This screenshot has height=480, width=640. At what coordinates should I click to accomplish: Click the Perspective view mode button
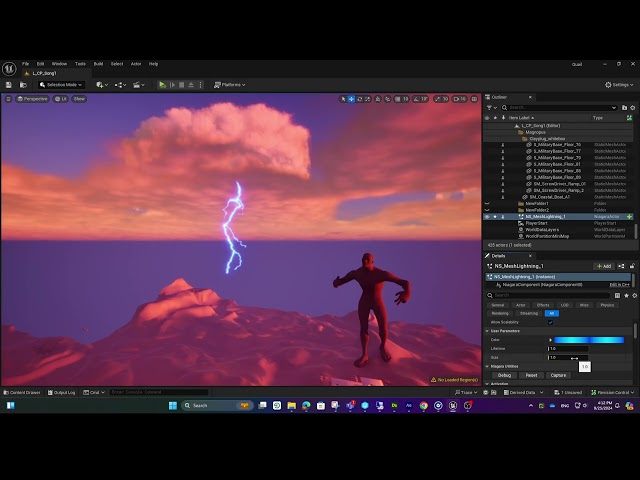32,99
